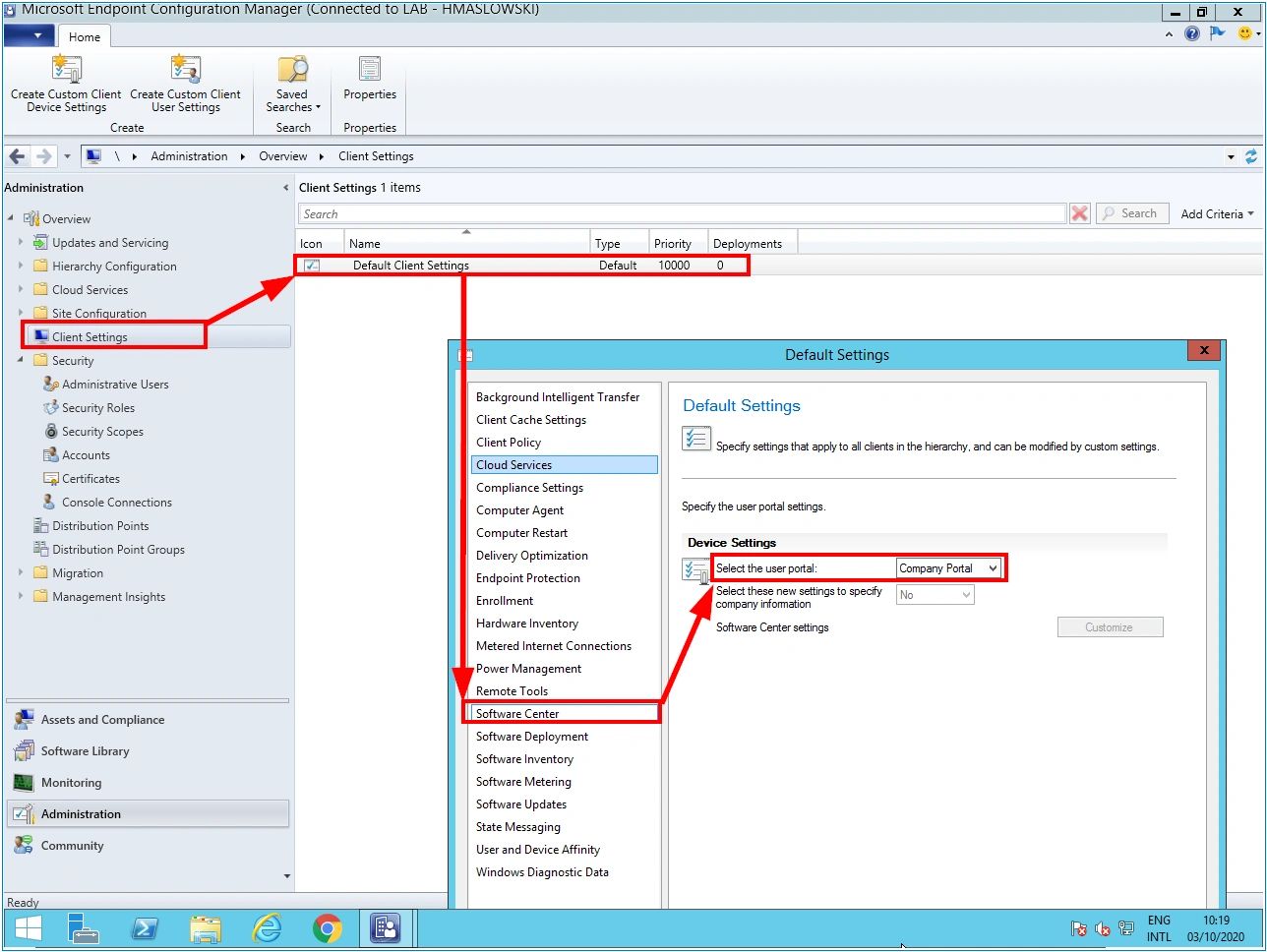Click the red X clear search icon
Image resolution: width=1267 pixels, height=952 pixels.
(x=1080, y=213)
